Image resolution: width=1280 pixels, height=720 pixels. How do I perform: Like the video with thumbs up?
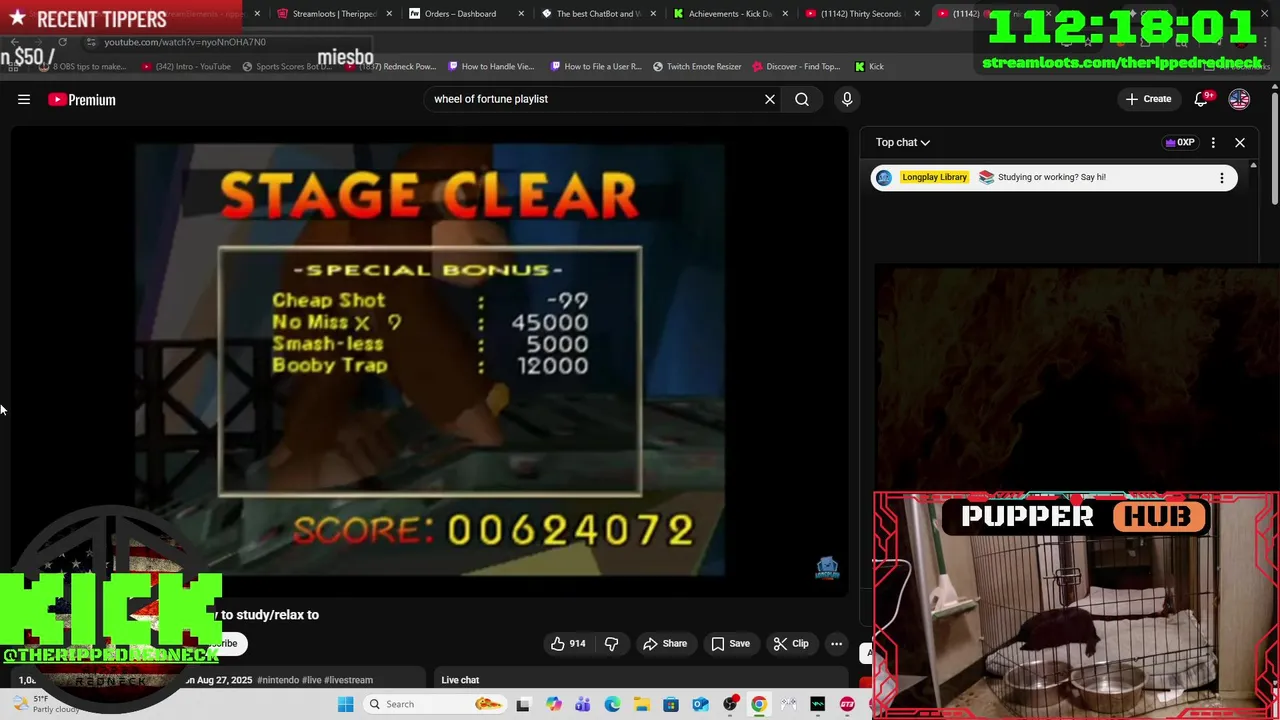pos(567,644)
